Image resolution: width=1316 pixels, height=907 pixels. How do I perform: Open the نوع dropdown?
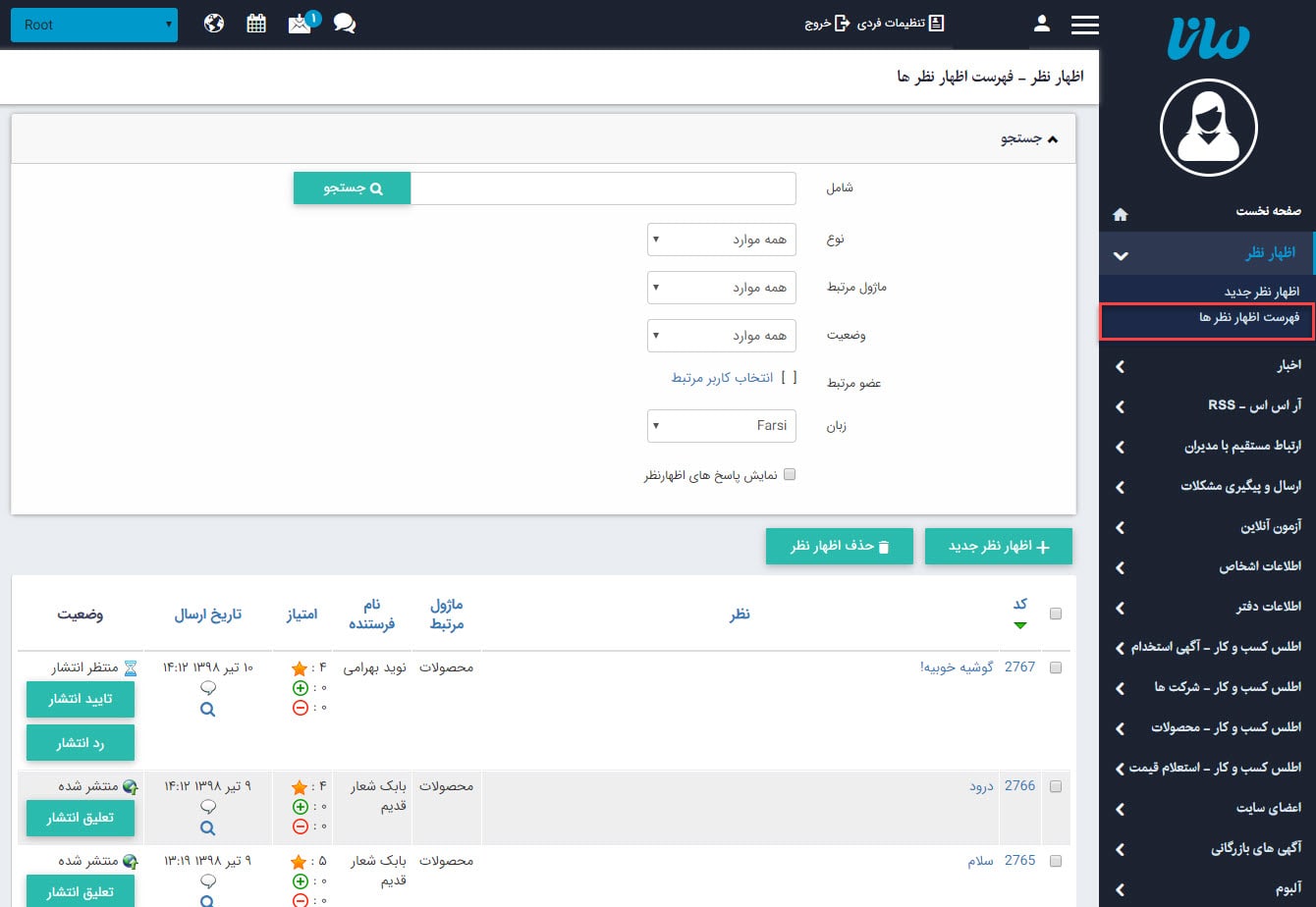coord(722,240)
